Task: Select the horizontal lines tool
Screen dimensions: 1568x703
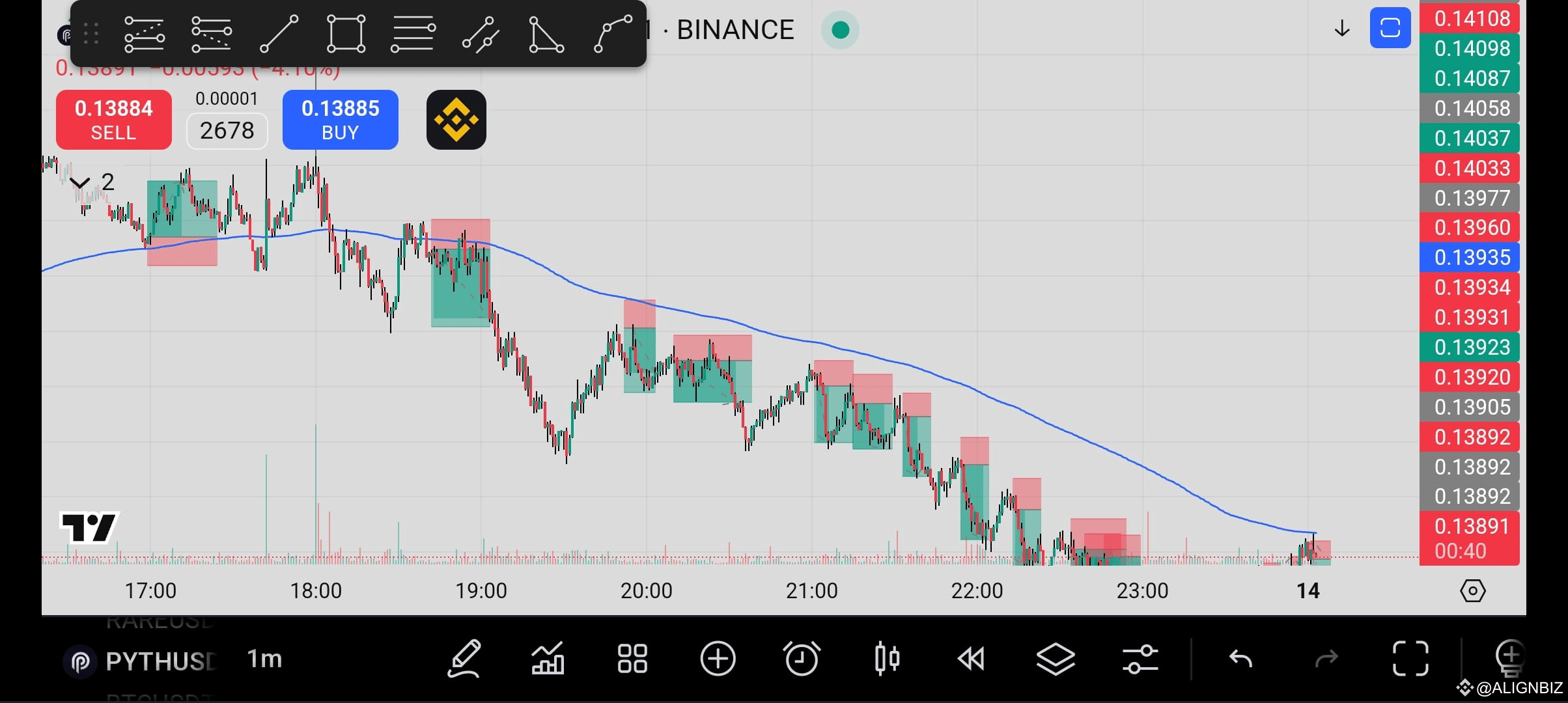Action: (x=413, y=33)
